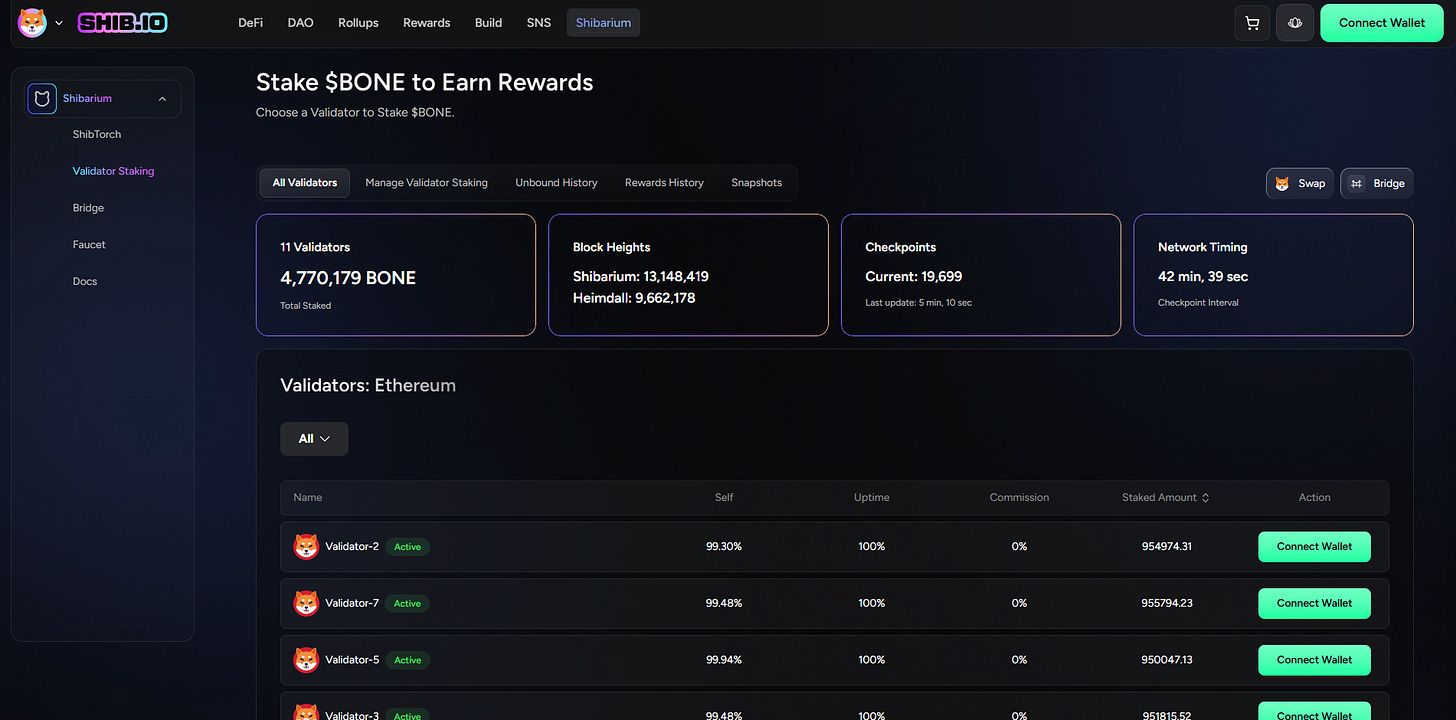Click Connect Wallet for Validator-7
This screenshot has width=1456, height=720.
[1314, 603]
